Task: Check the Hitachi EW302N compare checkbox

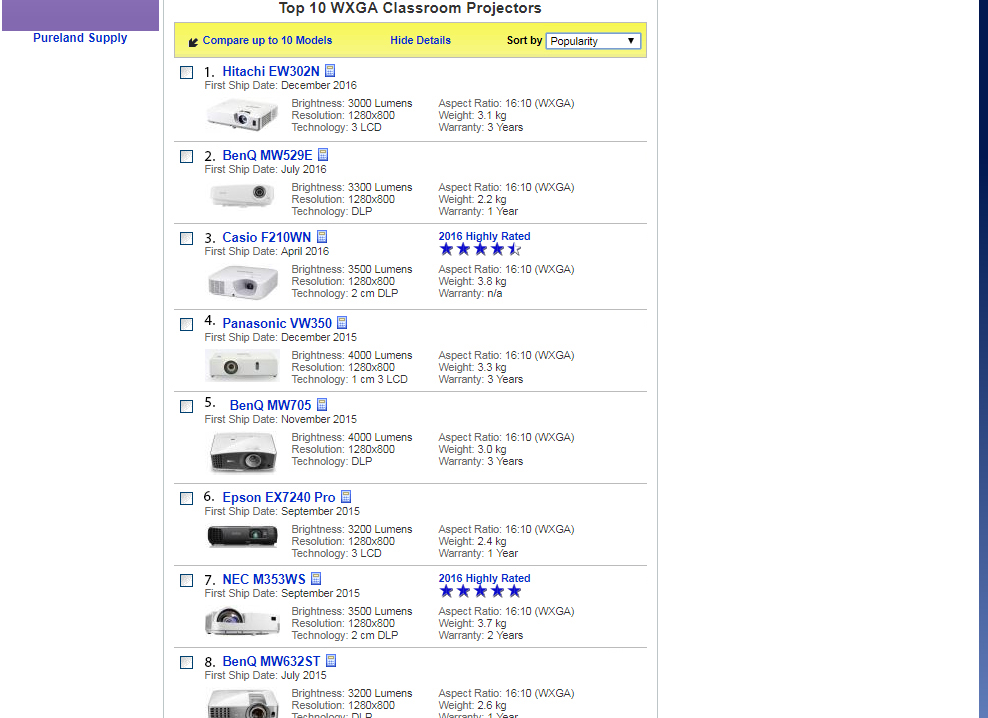Action: pyautogui.click(x=187, y=73)
